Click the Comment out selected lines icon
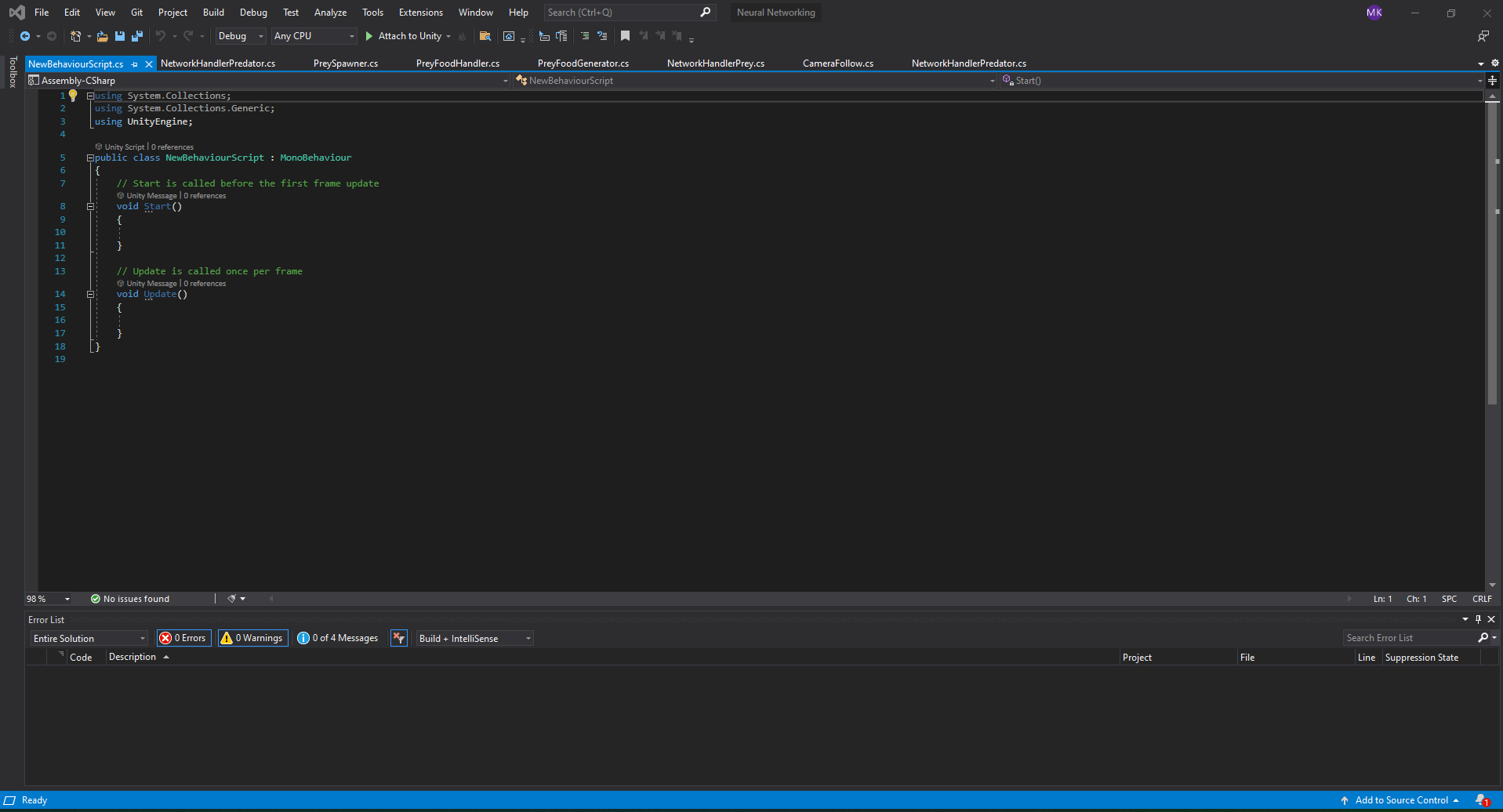Image resolution: width=1503 pixels, height=812 pixels. (x=584, y=36)
